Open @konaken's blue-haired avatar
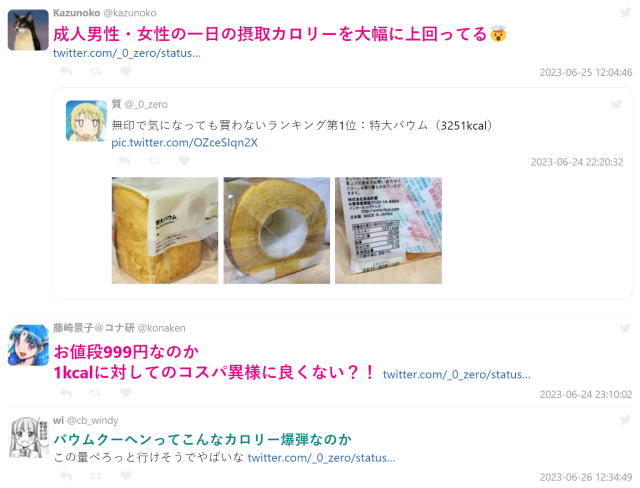Viewport: 640px width, 488px height. coord(28,345)
